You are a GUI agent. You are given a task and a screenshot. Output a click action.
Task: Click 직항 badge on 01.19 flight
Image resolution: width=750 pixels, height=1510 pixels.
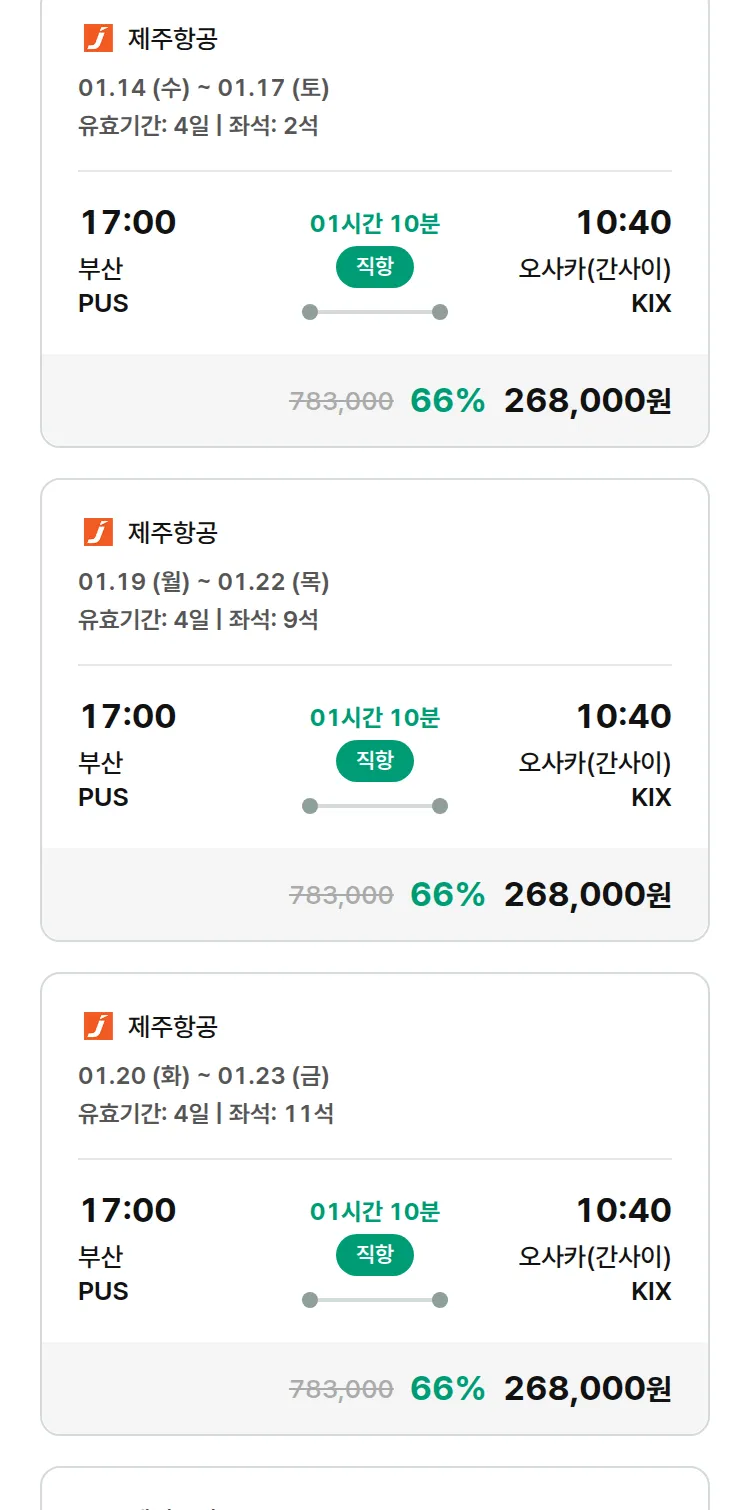pyautogui.click(x=374, y=761)
